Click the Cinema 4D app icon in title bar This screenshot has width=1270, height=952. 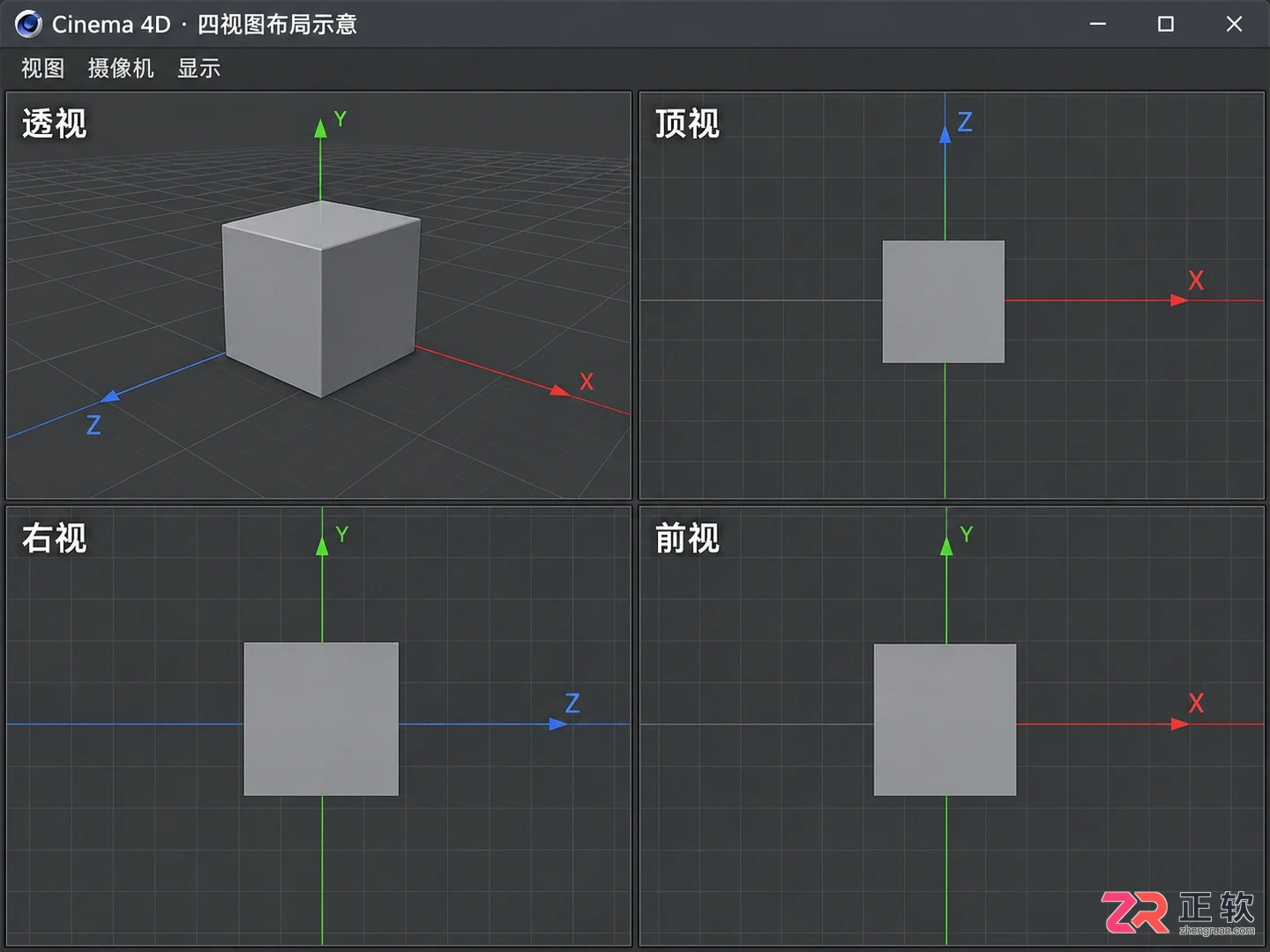pyautogui.click(x=28, y=24)
